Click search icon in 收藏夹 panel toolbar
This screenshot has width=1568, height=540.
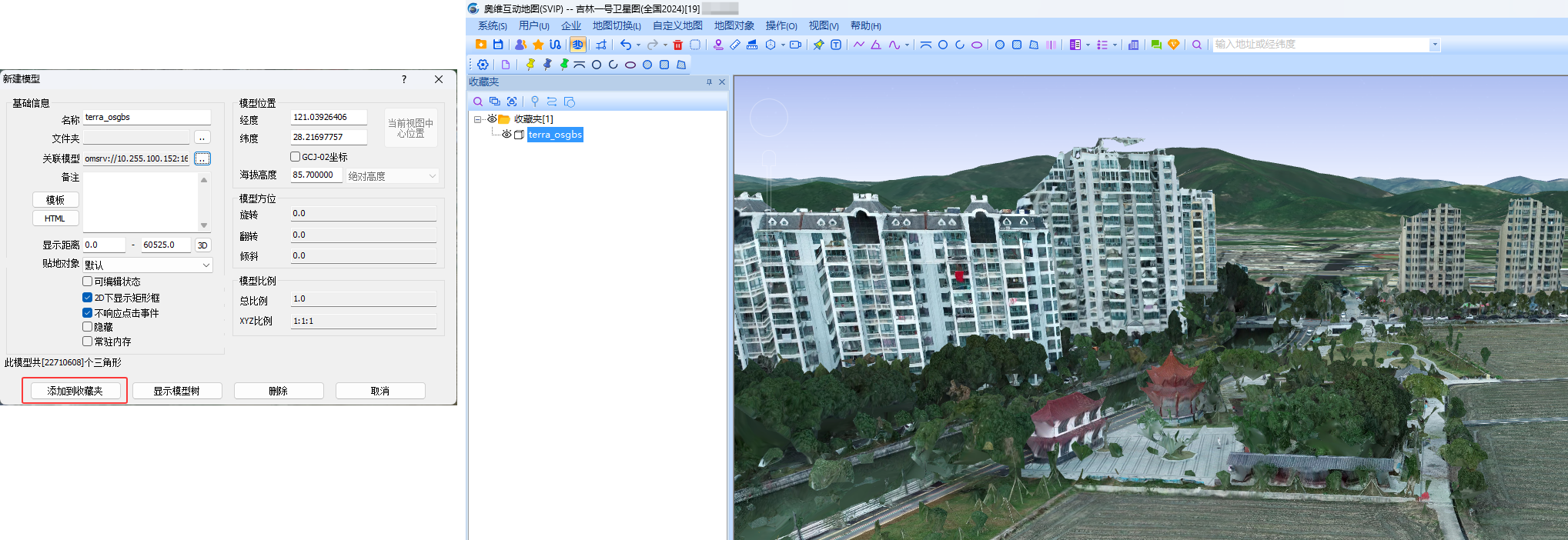click(x=478, y=102)
